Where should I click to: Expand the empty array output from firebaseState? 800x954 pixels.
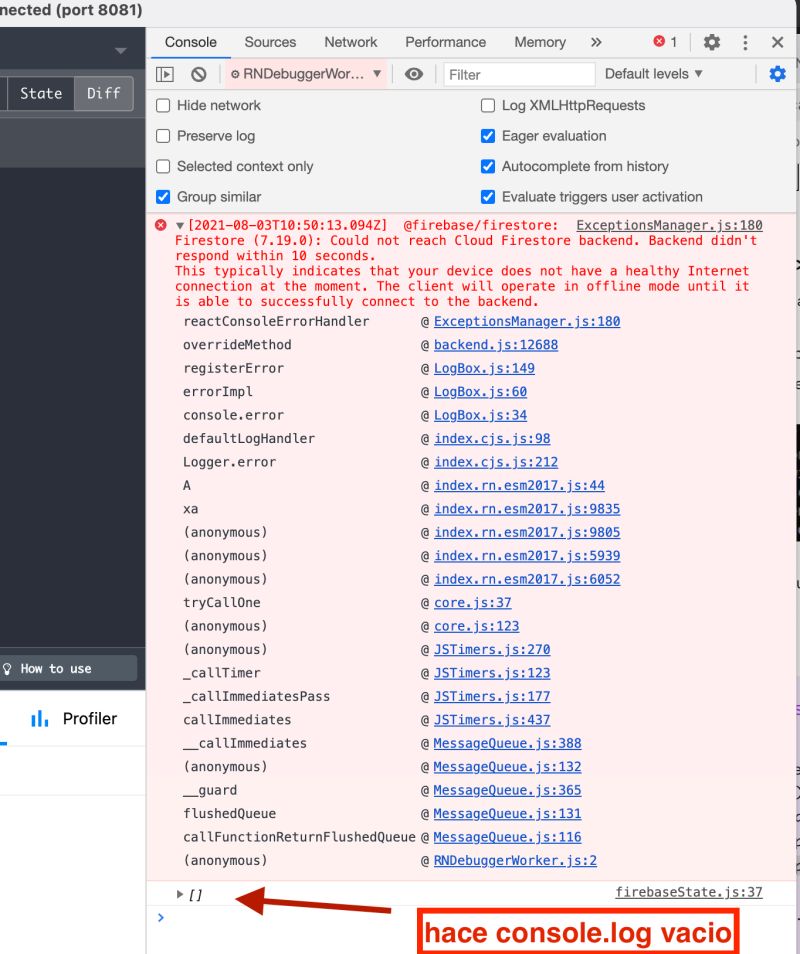(180, 894)
